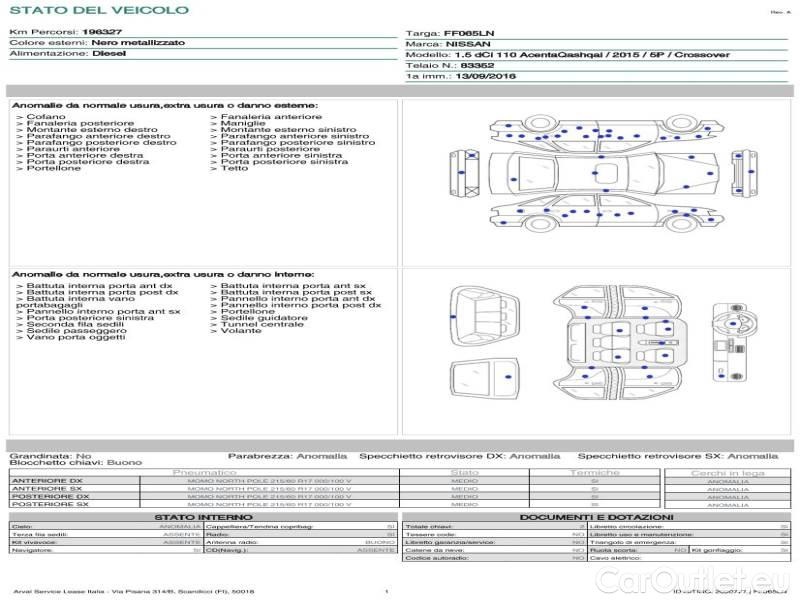800x600 pixels.
Task: Select the Tetto anomaly entry
Action: (x=234, y=168)
